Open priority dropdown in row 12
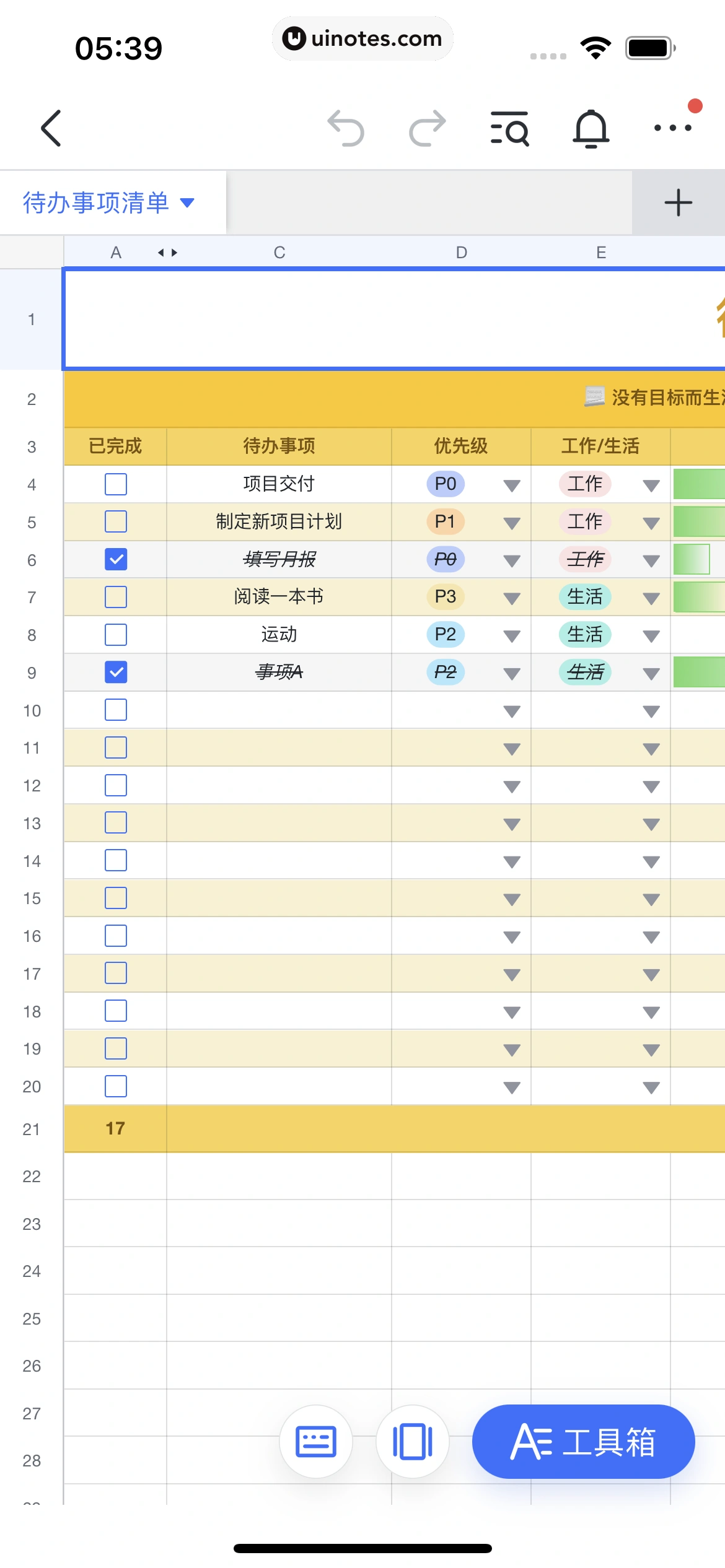Image resolution: width=725 pixels, height=1568 pixels. [512, 786]
